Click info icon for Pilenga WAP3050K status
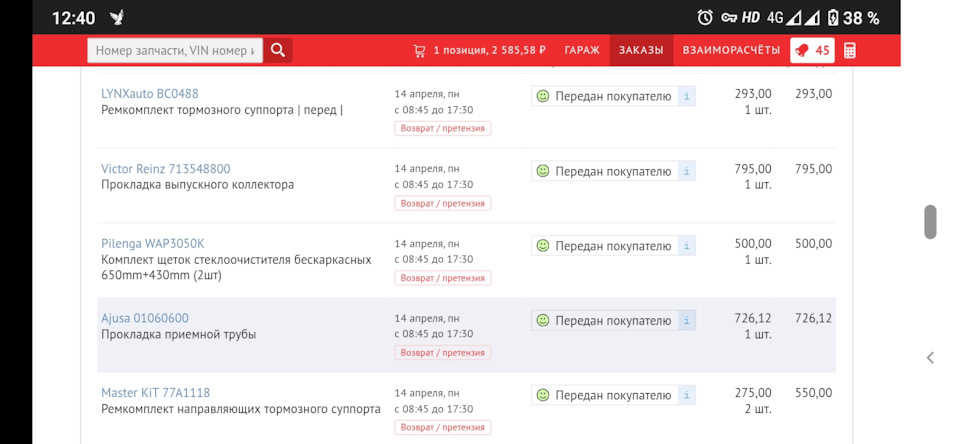The height and width of the screenshot is (444, 960). click(x=686, y=246)
